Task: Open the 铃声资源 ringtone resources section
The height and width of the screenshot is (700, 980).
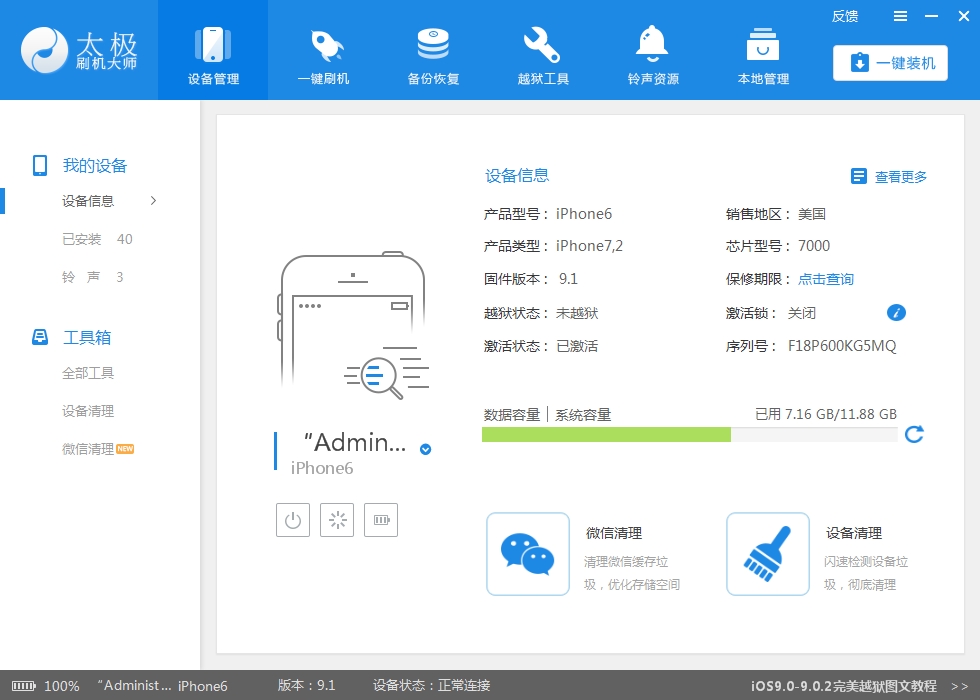Action: coord(652,50)
